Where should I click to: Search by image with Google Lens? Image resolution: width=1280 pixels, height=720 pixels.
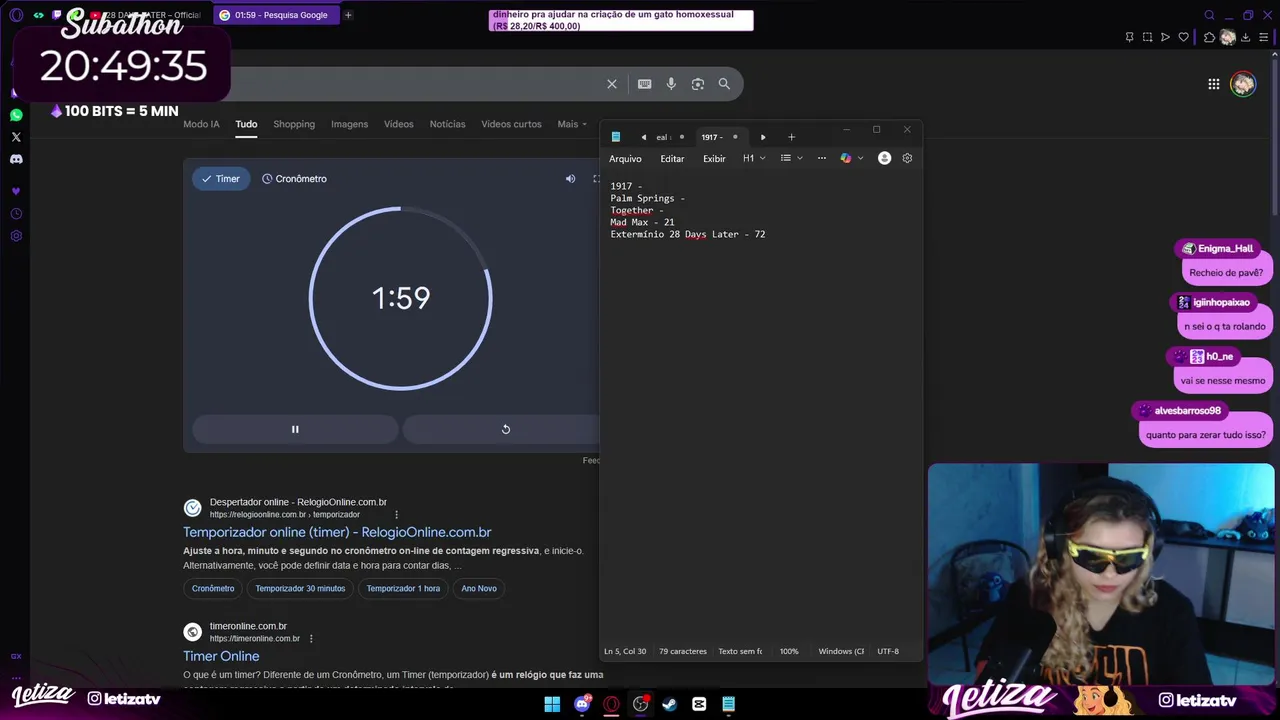(x=698, y=84)
